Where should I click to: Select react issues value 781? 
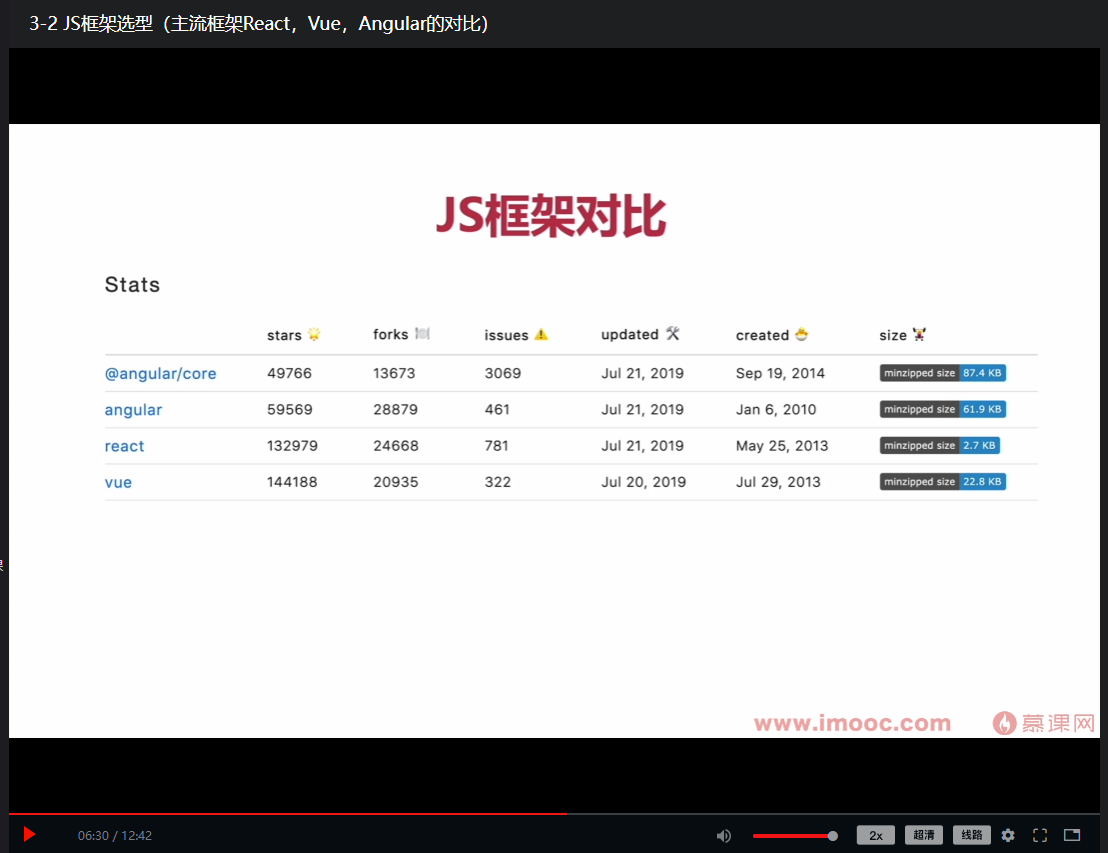coord(496,446)
